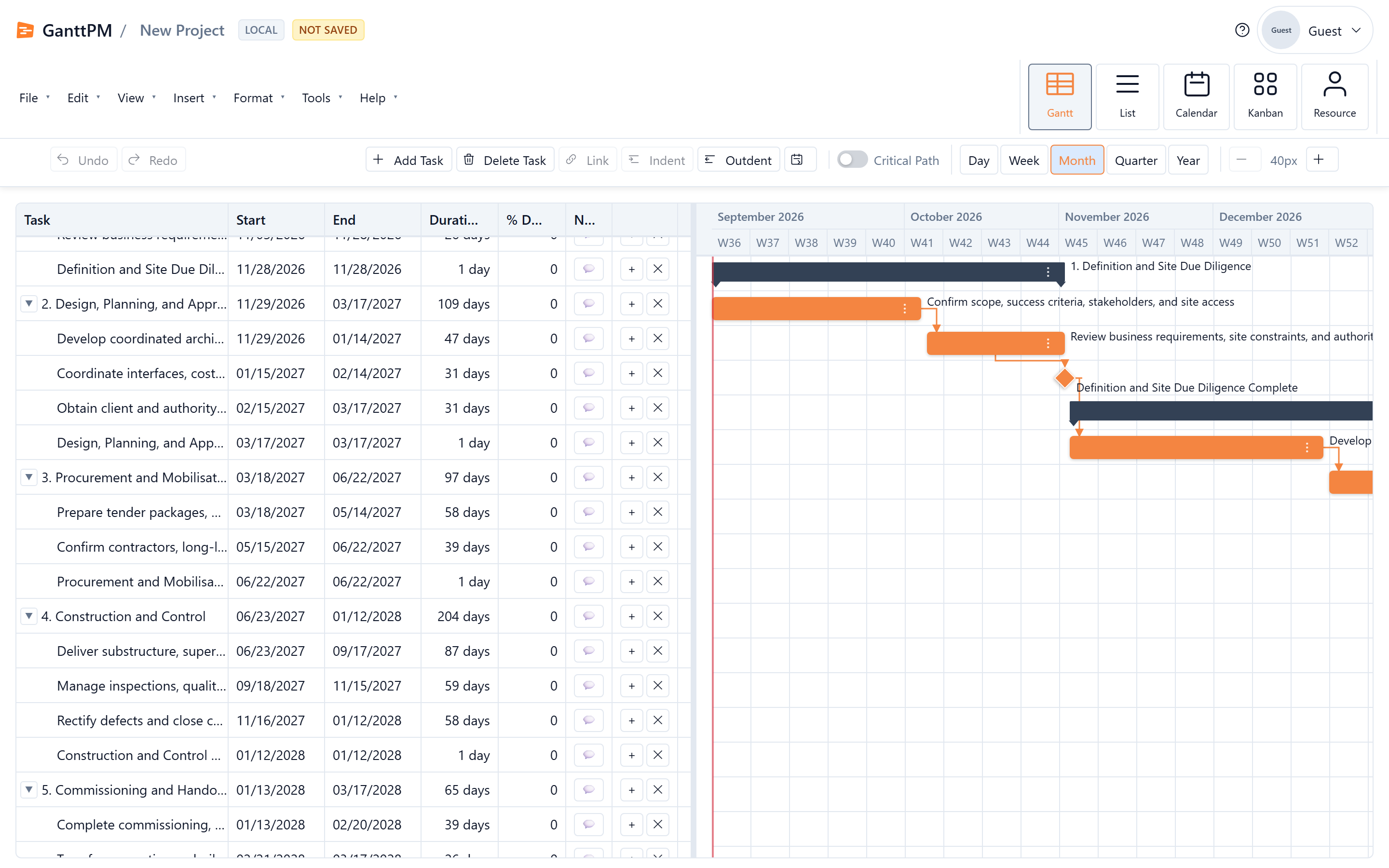1389x868 pixels.
Task: Open the Help menu
Action: pos(378,98)
